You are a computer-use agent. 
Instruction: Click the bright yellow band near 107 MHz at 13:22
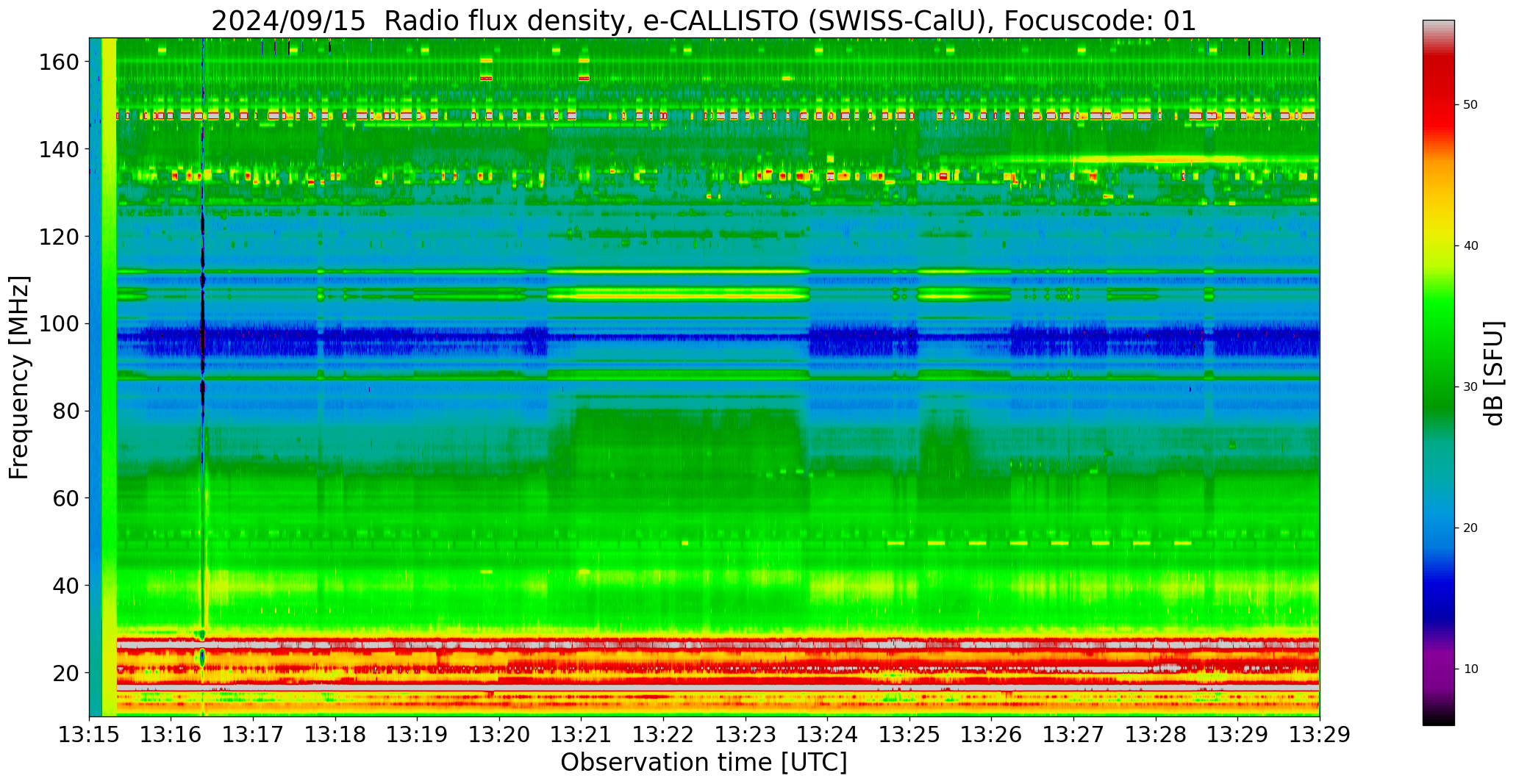pyautogui.click(x=678, y=295)
